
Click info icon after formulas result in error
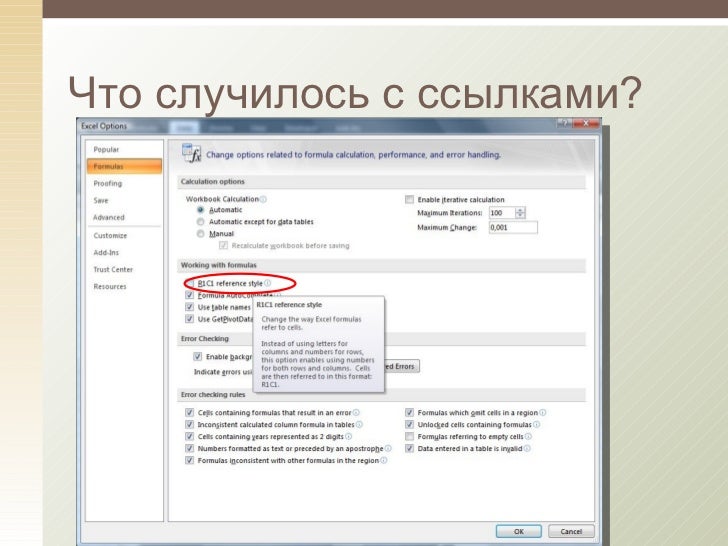(x=356, y=413)
